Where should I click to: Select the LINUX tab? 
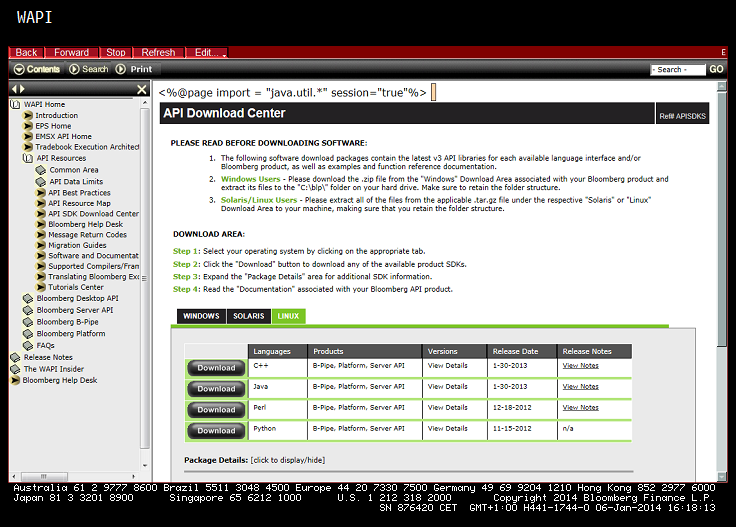click(288, 316)
